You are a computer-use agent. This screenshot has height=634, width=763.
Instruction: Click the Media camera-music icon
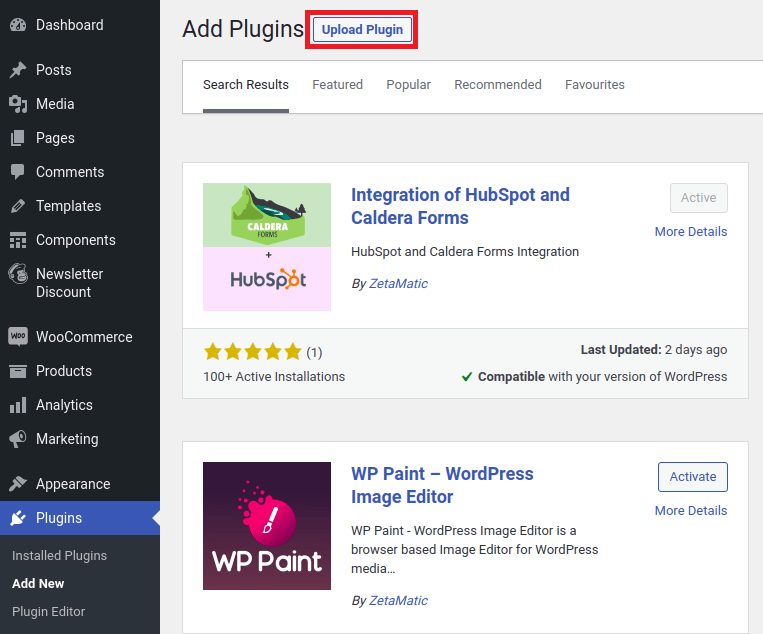18,104
